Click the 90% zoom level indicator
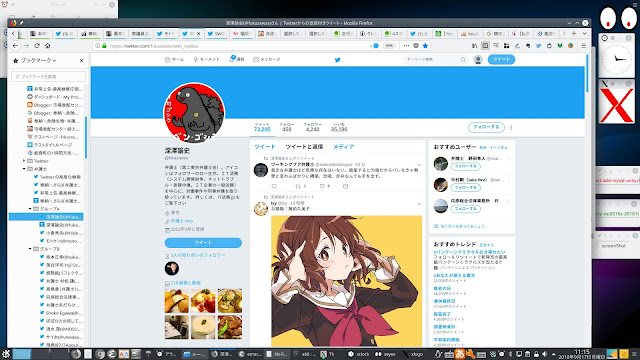This screenshot has width=640, height=360. pyautogui.click(x=389, y=46)
